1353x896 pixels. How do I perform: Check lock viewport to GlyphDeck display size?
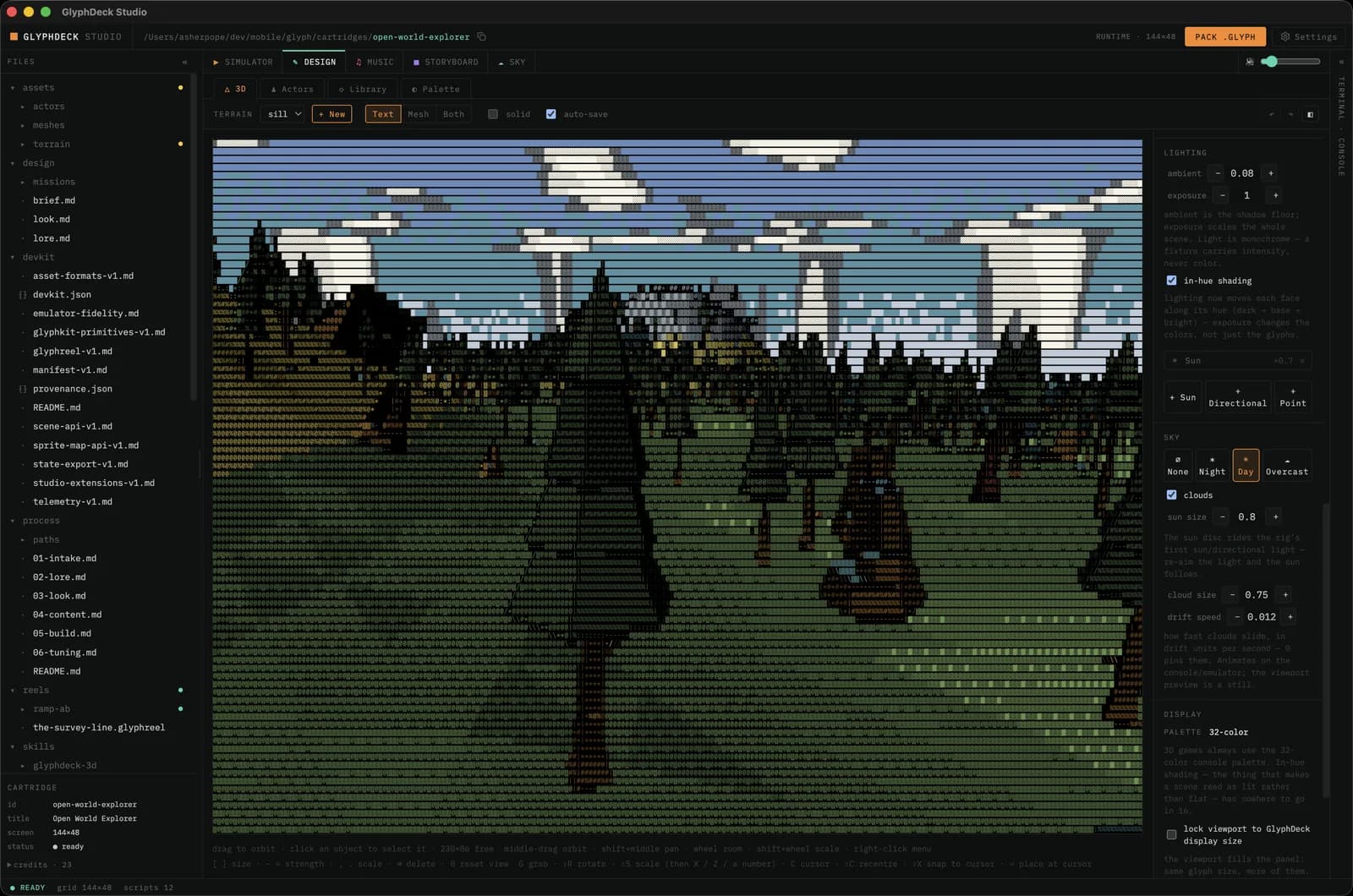point(1171,835)
